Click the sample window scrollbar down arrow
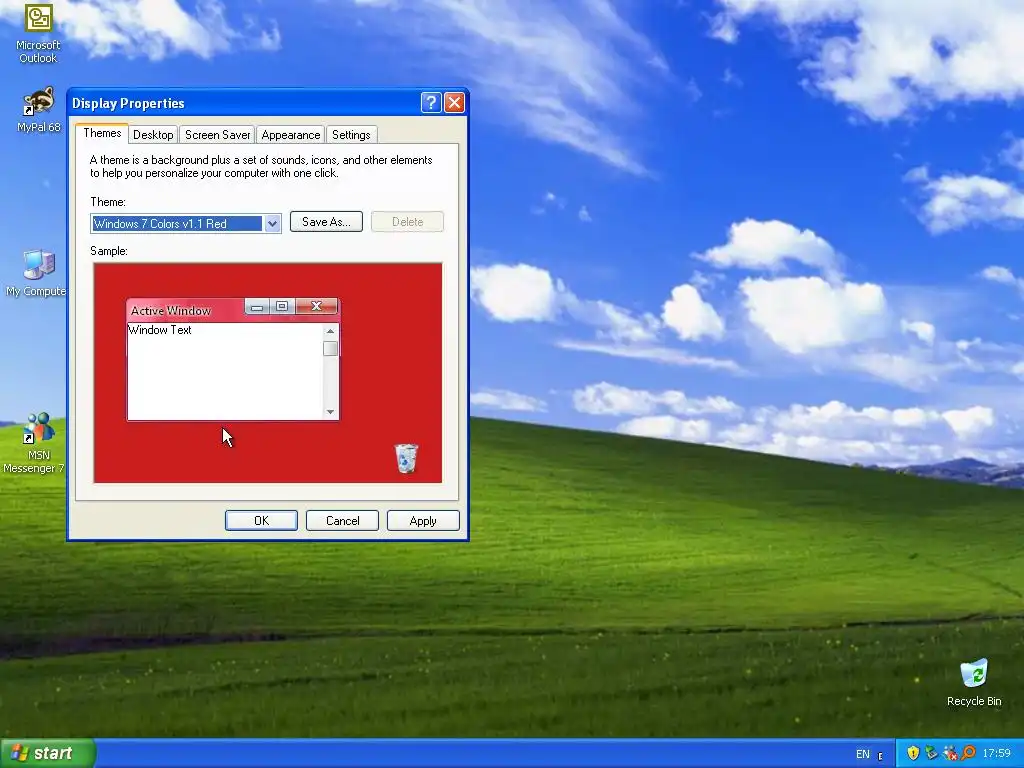Image resolution: width=1024 pixels, height=768 pixels. coord(330,411)
